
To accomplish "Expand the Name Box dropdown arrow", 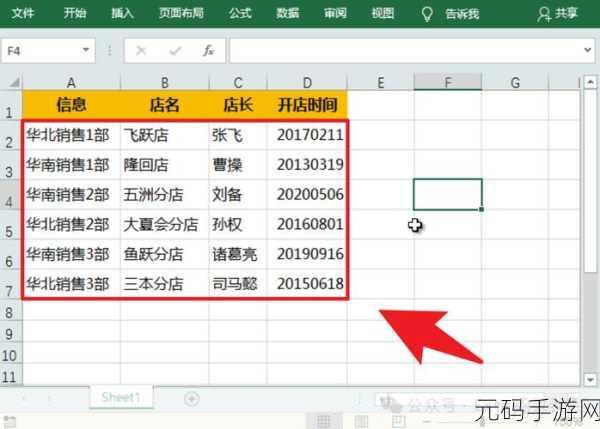I will 86,50.
